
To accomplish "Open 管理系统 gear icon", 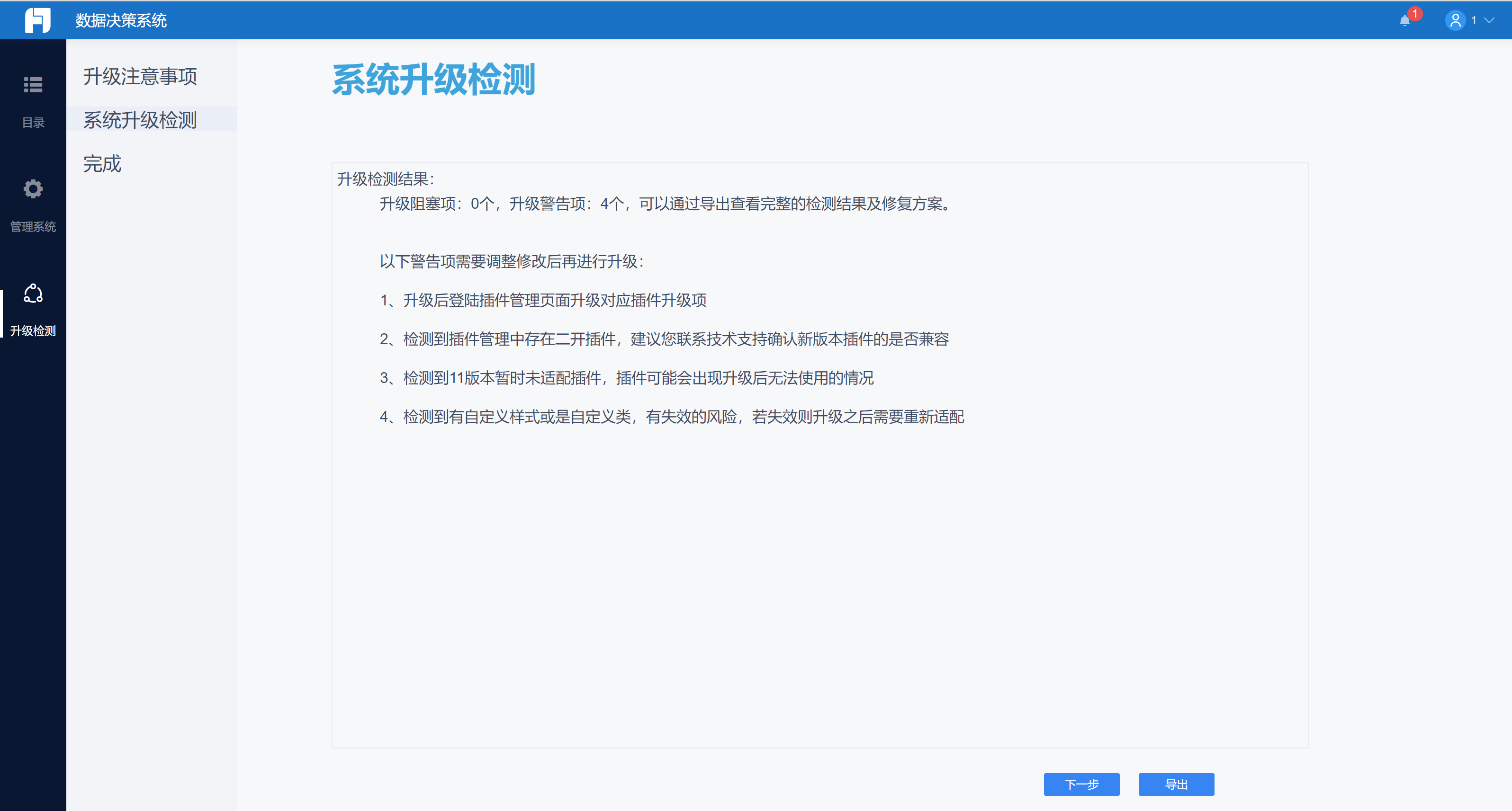I will pos(33,189).
